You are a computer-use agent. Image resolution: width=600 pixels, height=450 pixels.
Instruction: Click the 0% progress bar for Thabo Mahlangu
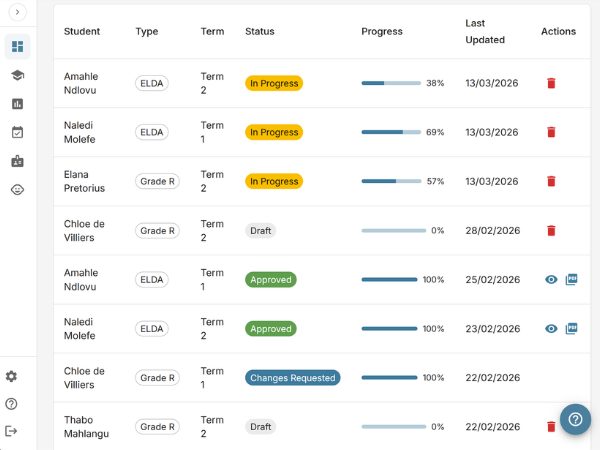click(394, 427)
